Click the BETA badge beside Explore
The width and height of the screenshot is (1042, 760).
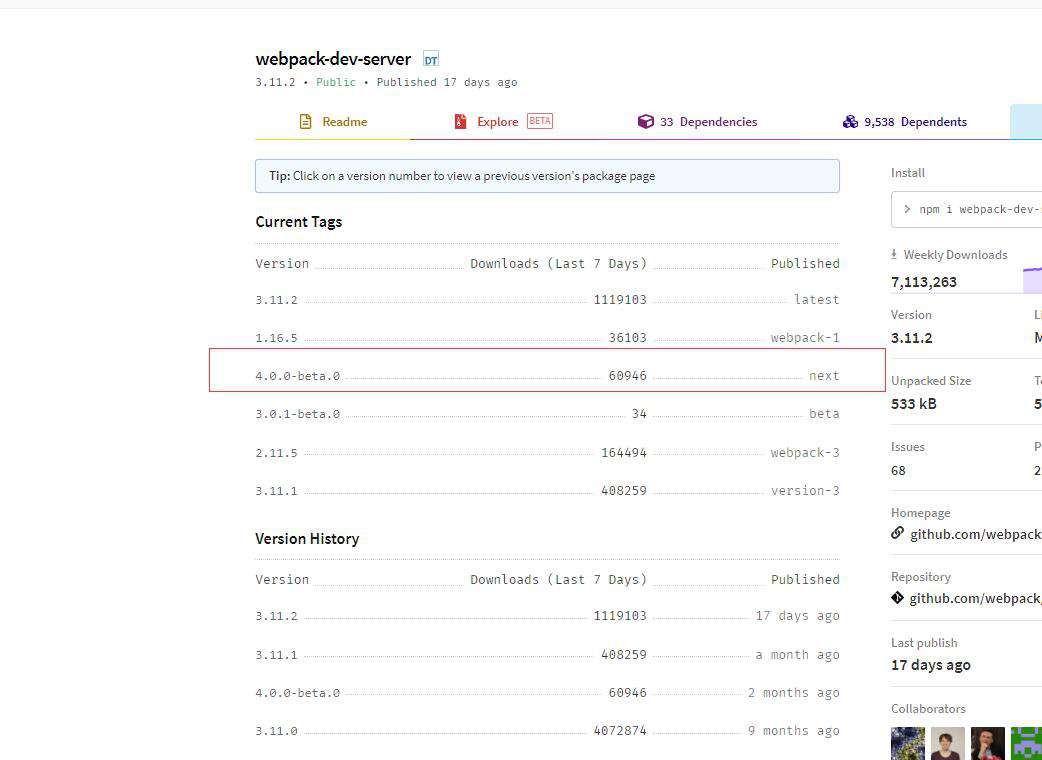[x=540, y=121]
